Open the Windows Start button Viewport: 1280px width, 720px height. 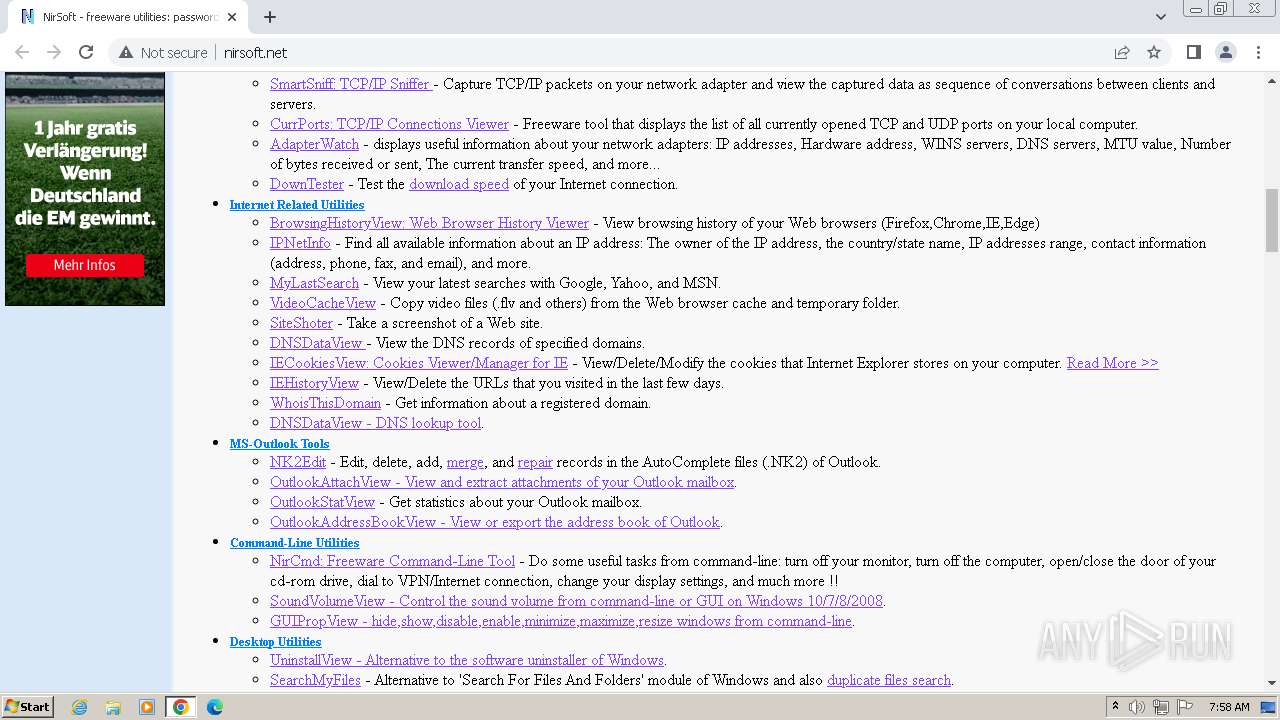click(27, 706)
